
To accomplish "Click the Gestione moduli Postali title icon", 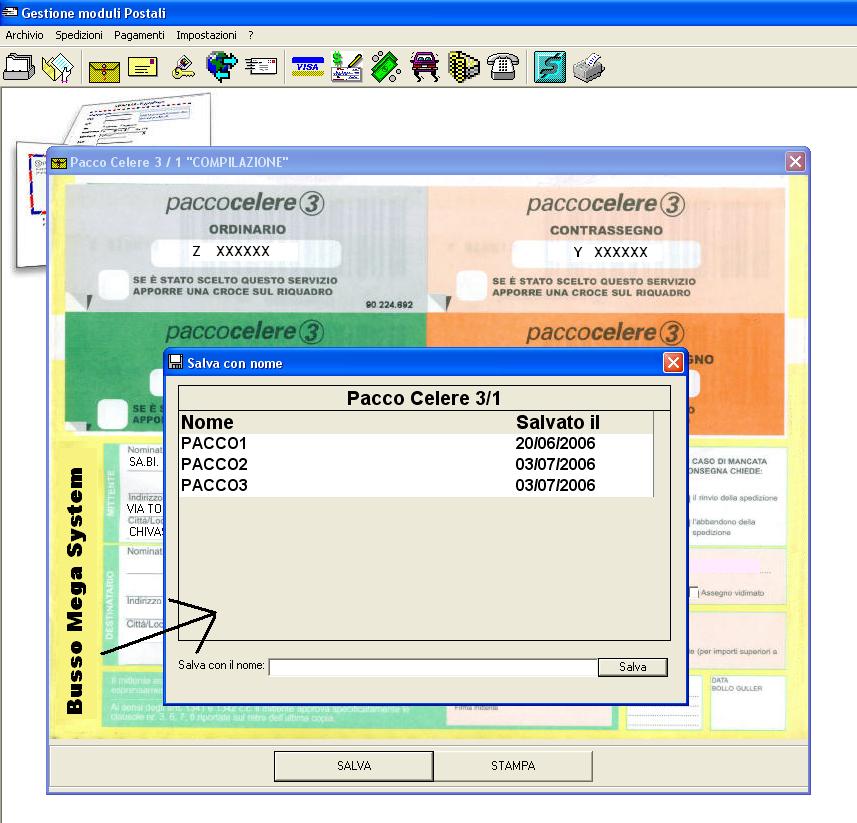I will point(10,12).
